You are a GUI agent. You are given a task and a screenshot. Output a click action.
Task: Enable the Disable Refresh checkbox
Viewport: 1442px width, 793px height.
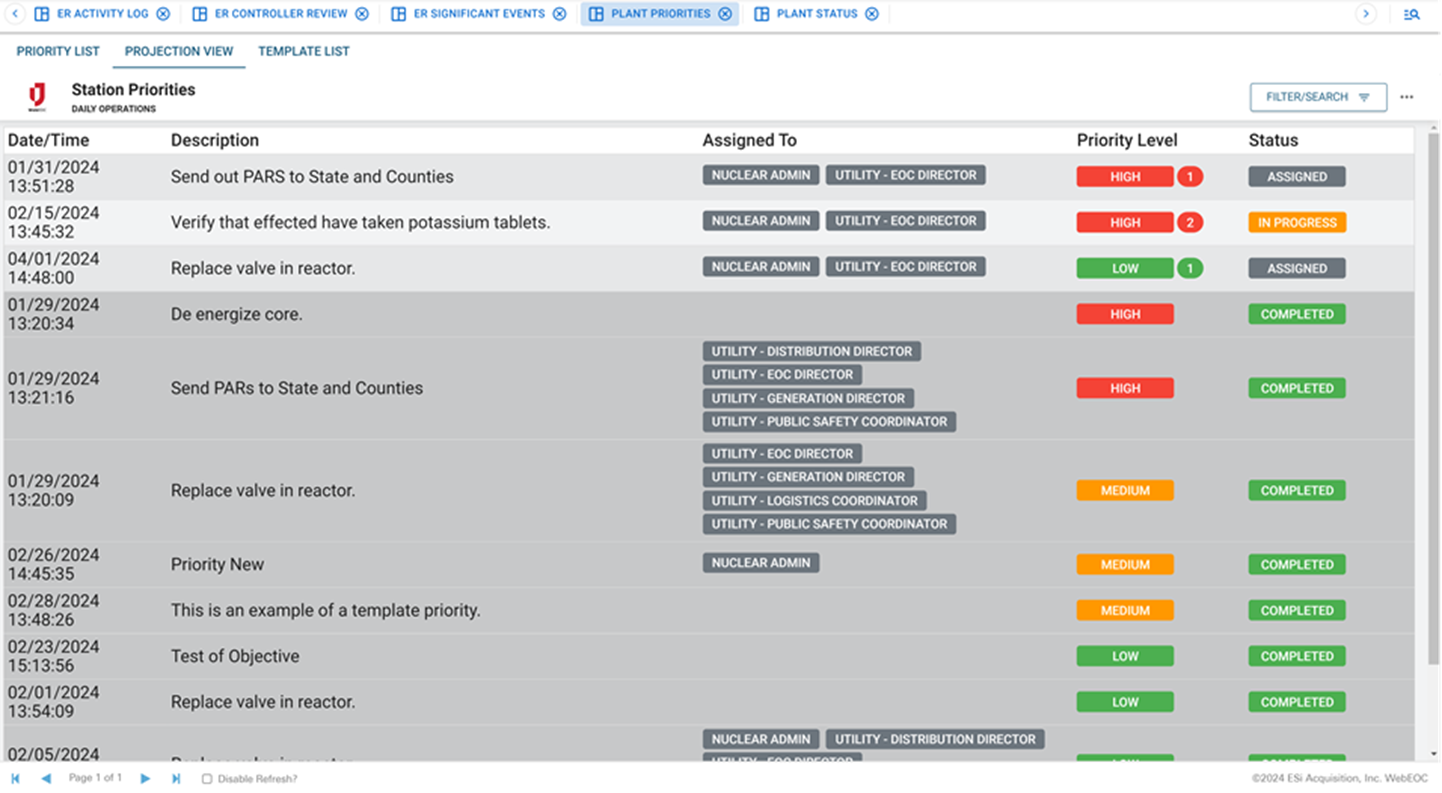click(x=206, y=778)
